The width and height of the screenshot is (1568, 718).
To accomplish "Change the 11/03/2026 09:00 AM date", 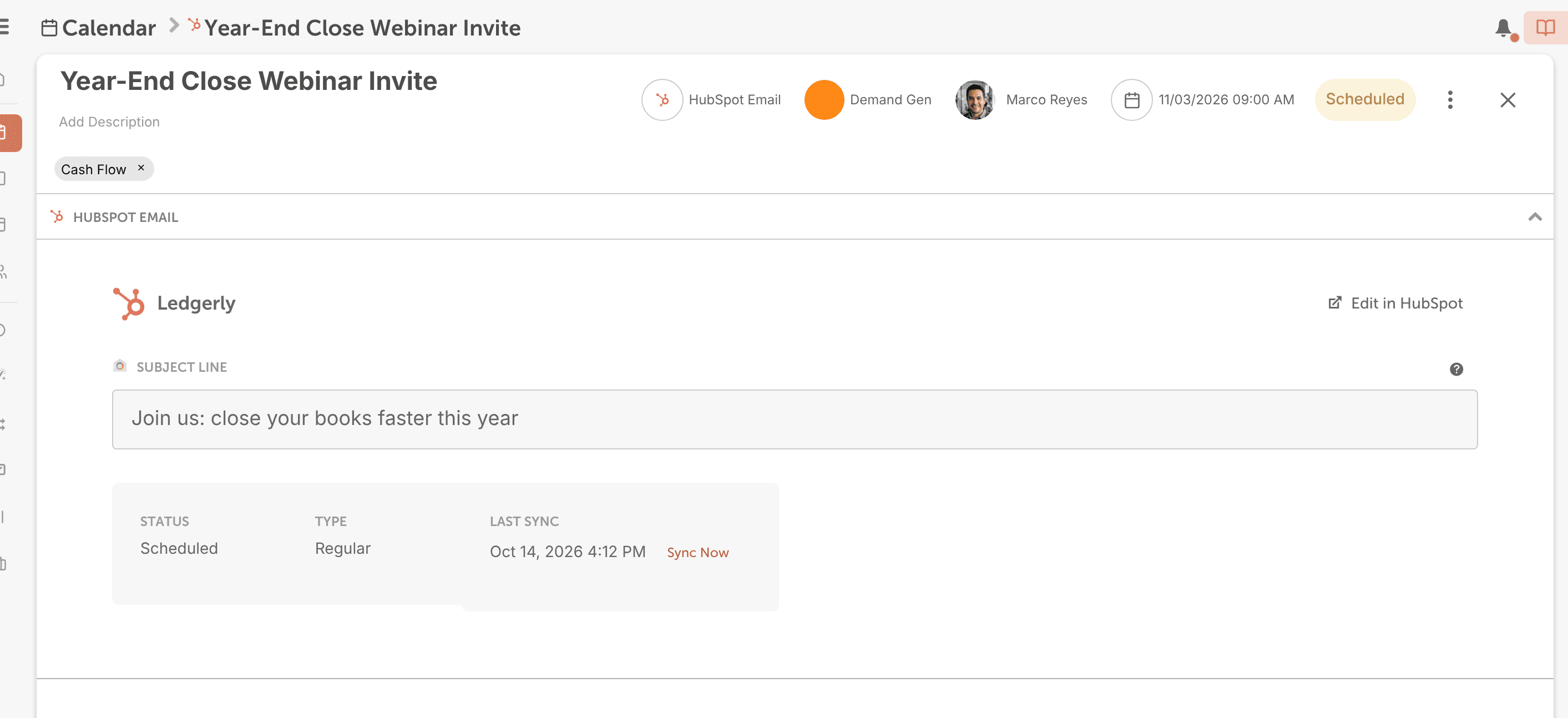I will click(x=1226, y=100).
